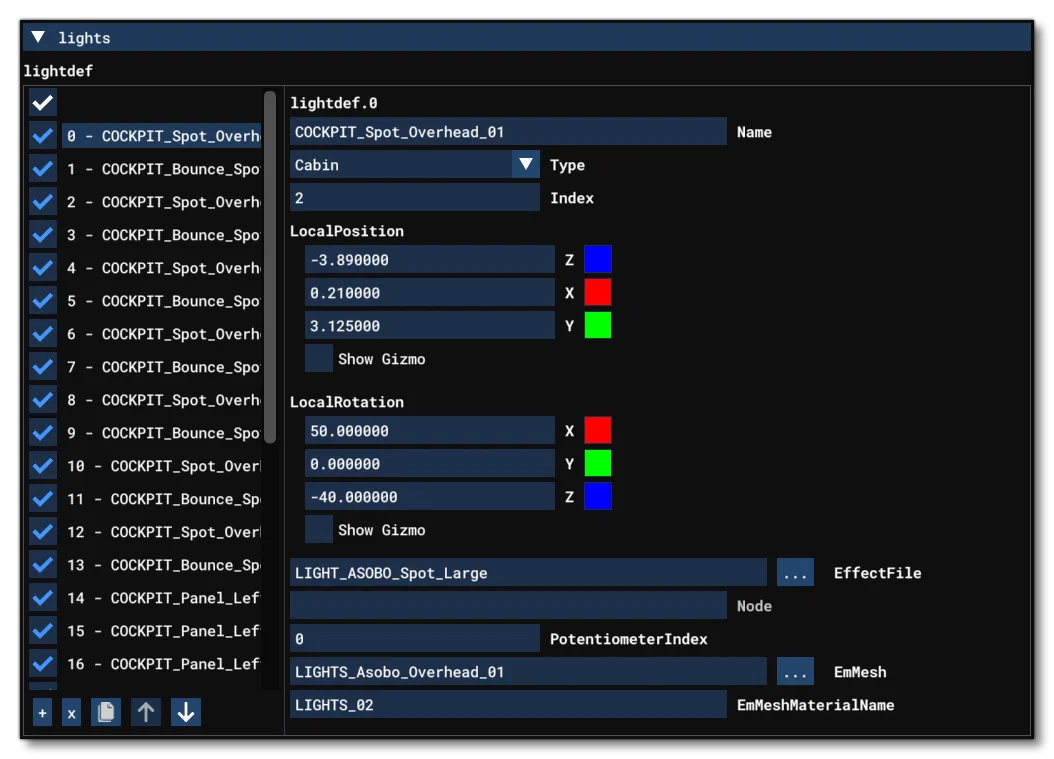Browse EmMesh with ellipsis button
Screen dimensions: 1054x759
795,672
